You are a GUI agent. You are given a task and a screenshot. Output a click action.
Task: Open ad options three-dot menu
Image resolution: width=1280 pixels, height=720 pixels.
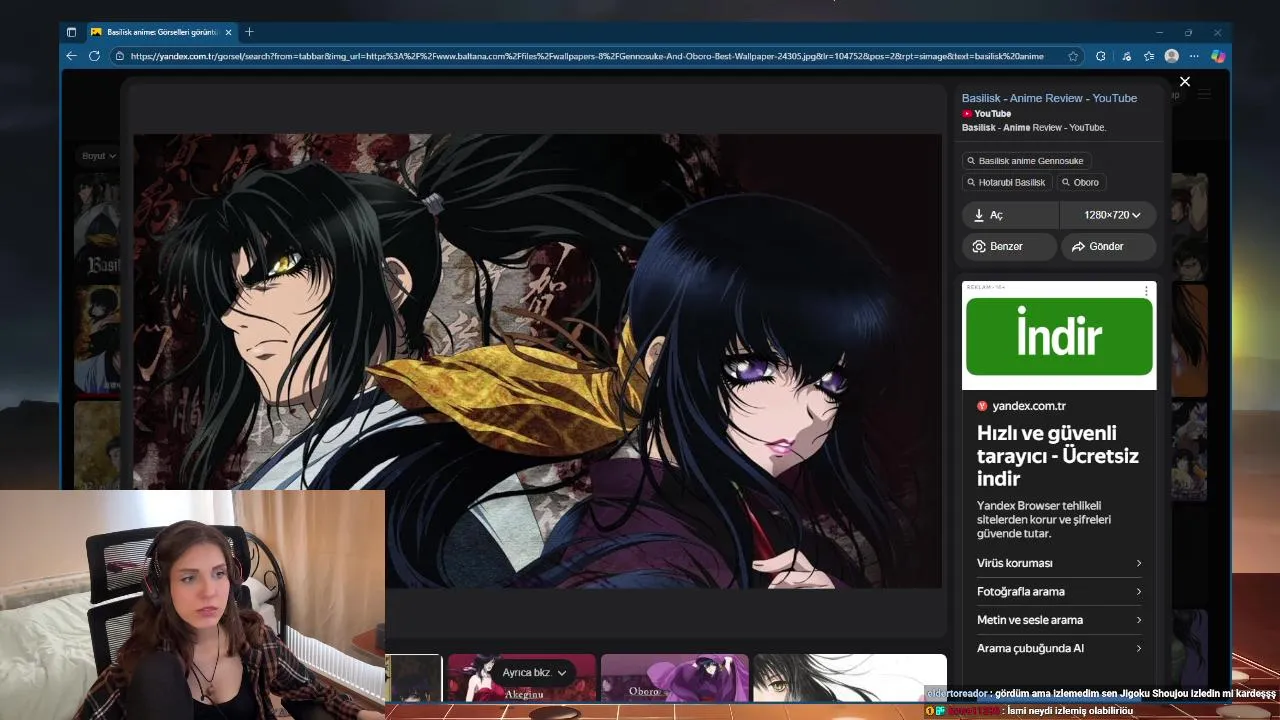pyautogui.click(x=1146, y=291)
